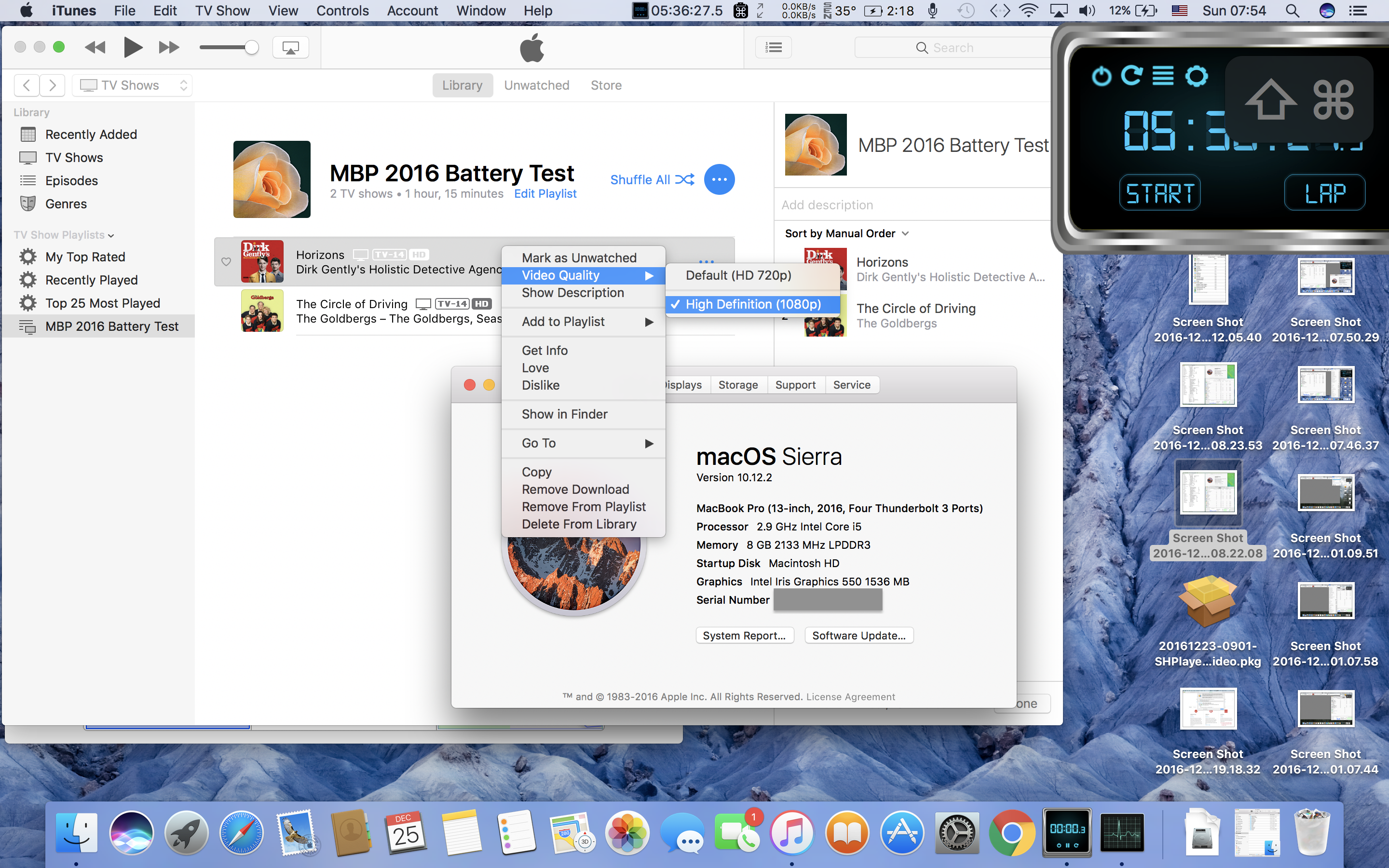Viewport: 1389px width, 868px height.
Task: Click the Edit Playlist link
Action: click(545, 194)
